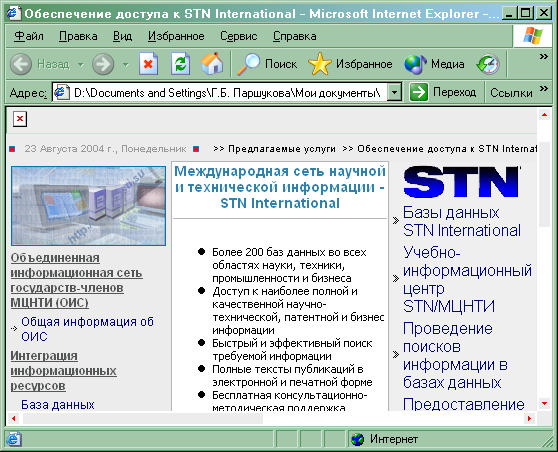Click the page icon in address bar
The height and width of the screenshot is (452, 558).
pos(62,93)
